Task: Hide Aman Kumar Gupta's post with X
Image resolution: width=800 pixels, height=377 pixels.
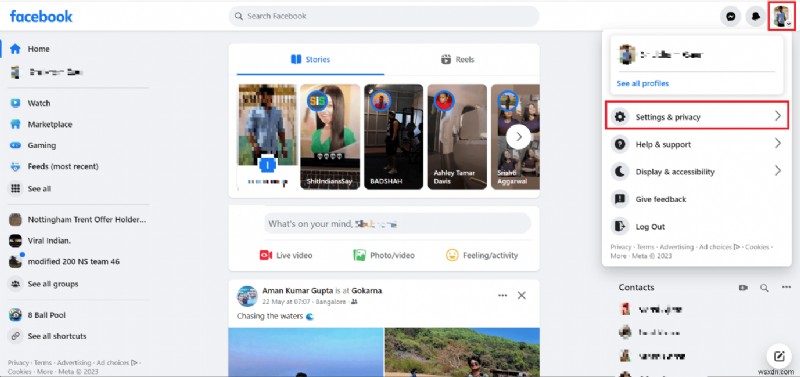Action: (521, 295)
